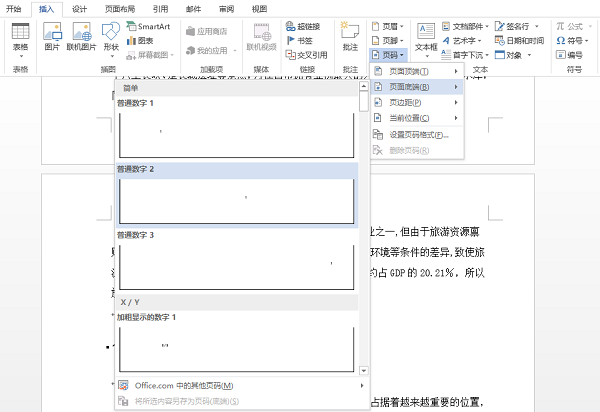Viewport: 600px width, 412px height.
Task: Insert a 文本框 text box
Action: click(x=426, y=41)
